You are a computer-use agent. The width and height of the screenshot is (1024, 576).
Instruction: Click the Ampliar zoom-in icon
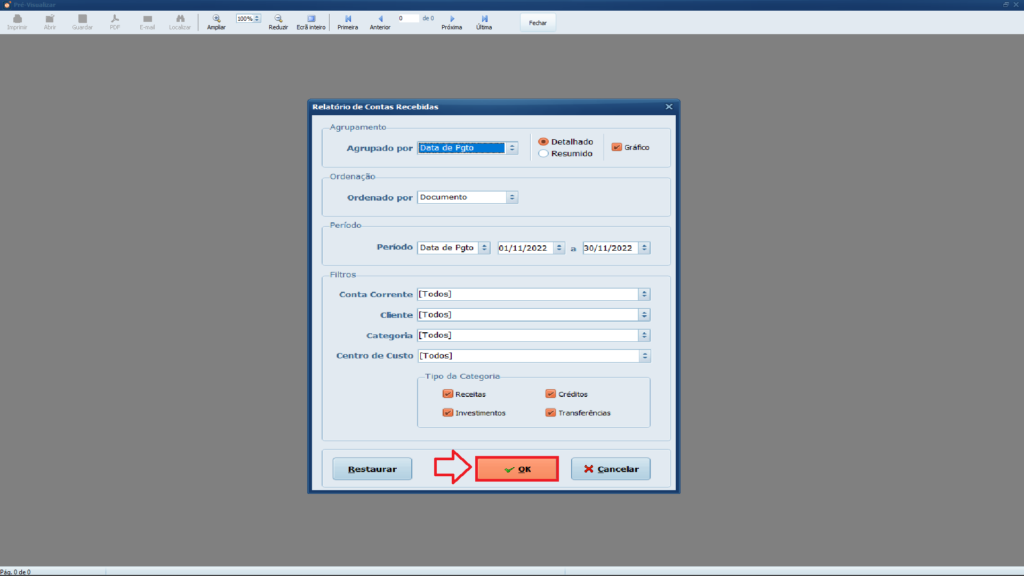coord(216,19)
